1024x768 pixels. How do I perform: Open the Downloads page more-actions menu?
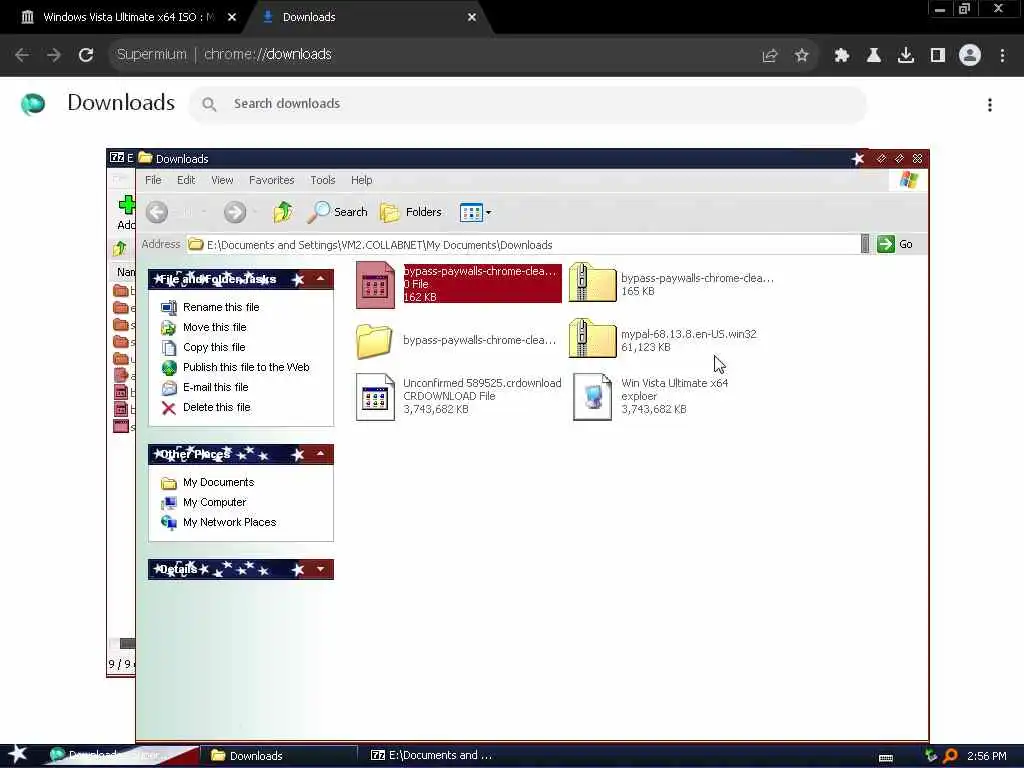click(990, 104)
